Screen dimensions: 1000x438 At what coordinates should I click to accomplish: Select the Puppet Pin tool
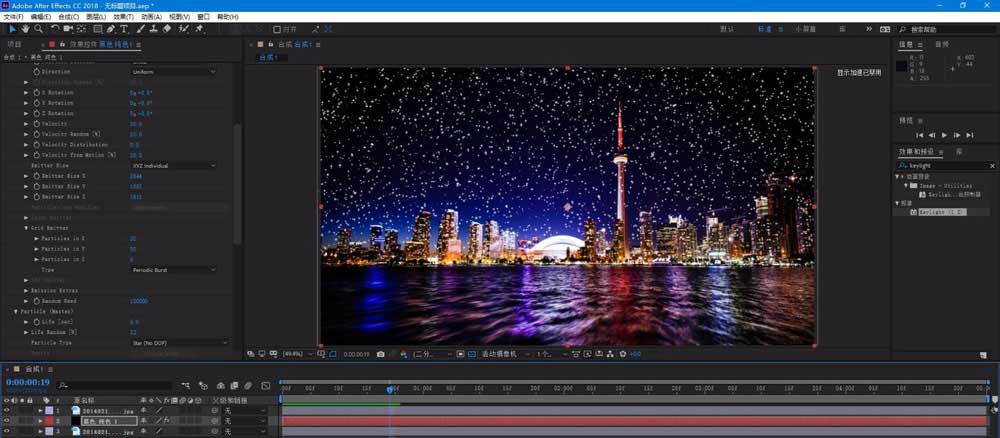click(200, 29)
